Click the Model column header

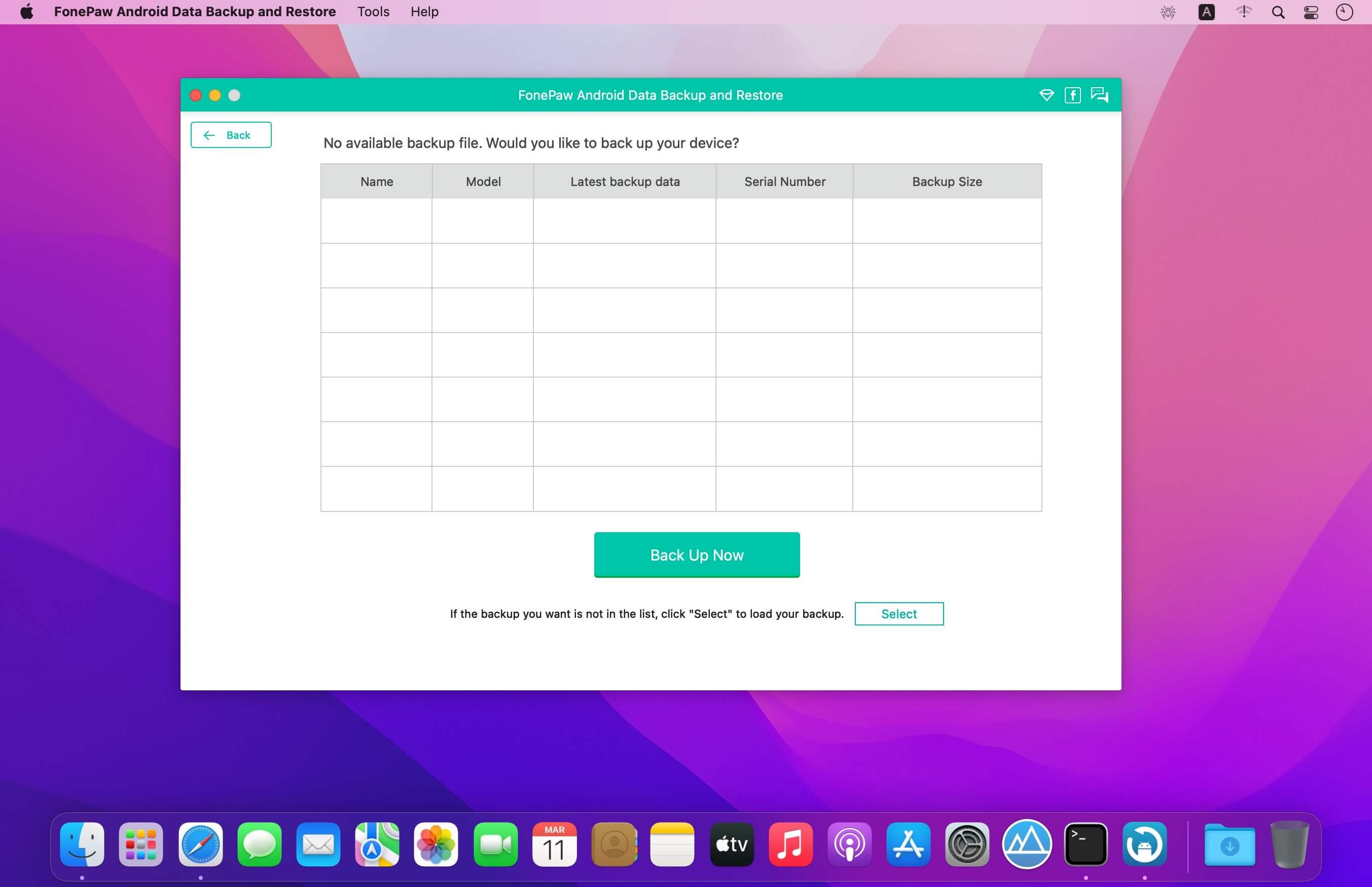[x=483, y=181]
